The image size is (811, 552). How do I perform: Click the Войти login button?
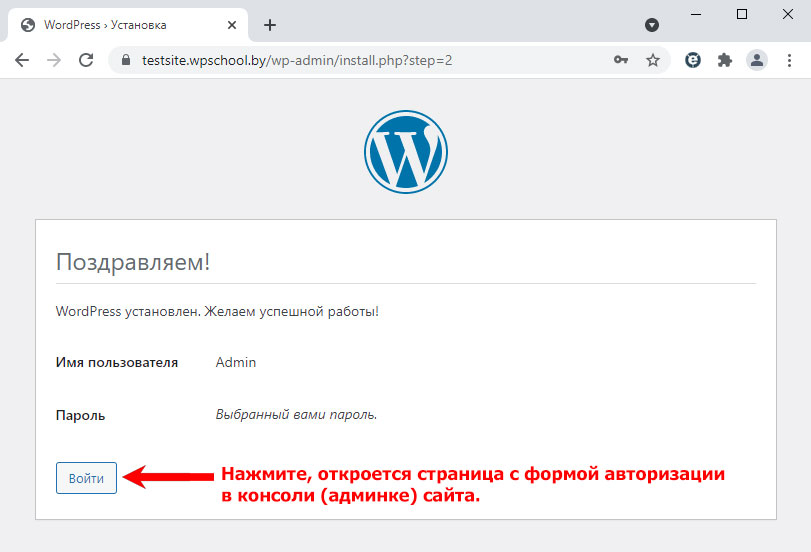[x=86, y=478]
